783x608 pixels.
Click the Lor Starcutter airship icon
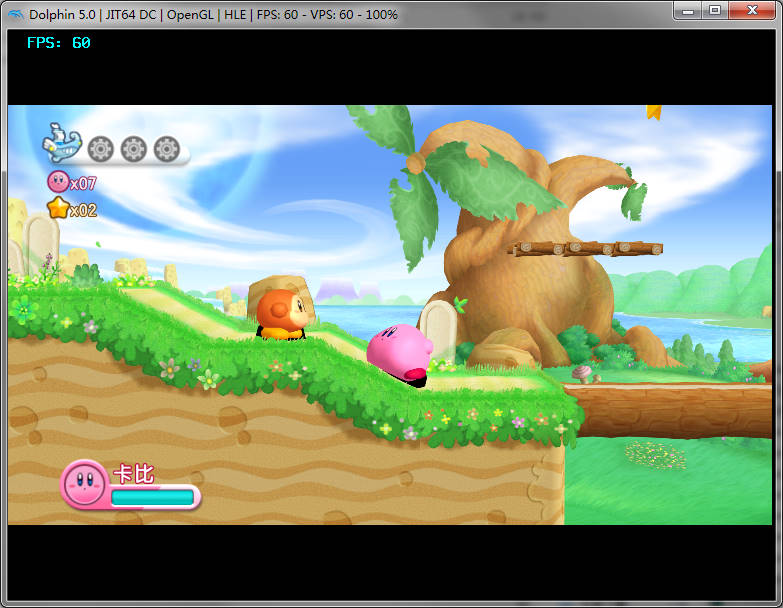(62, 143)
